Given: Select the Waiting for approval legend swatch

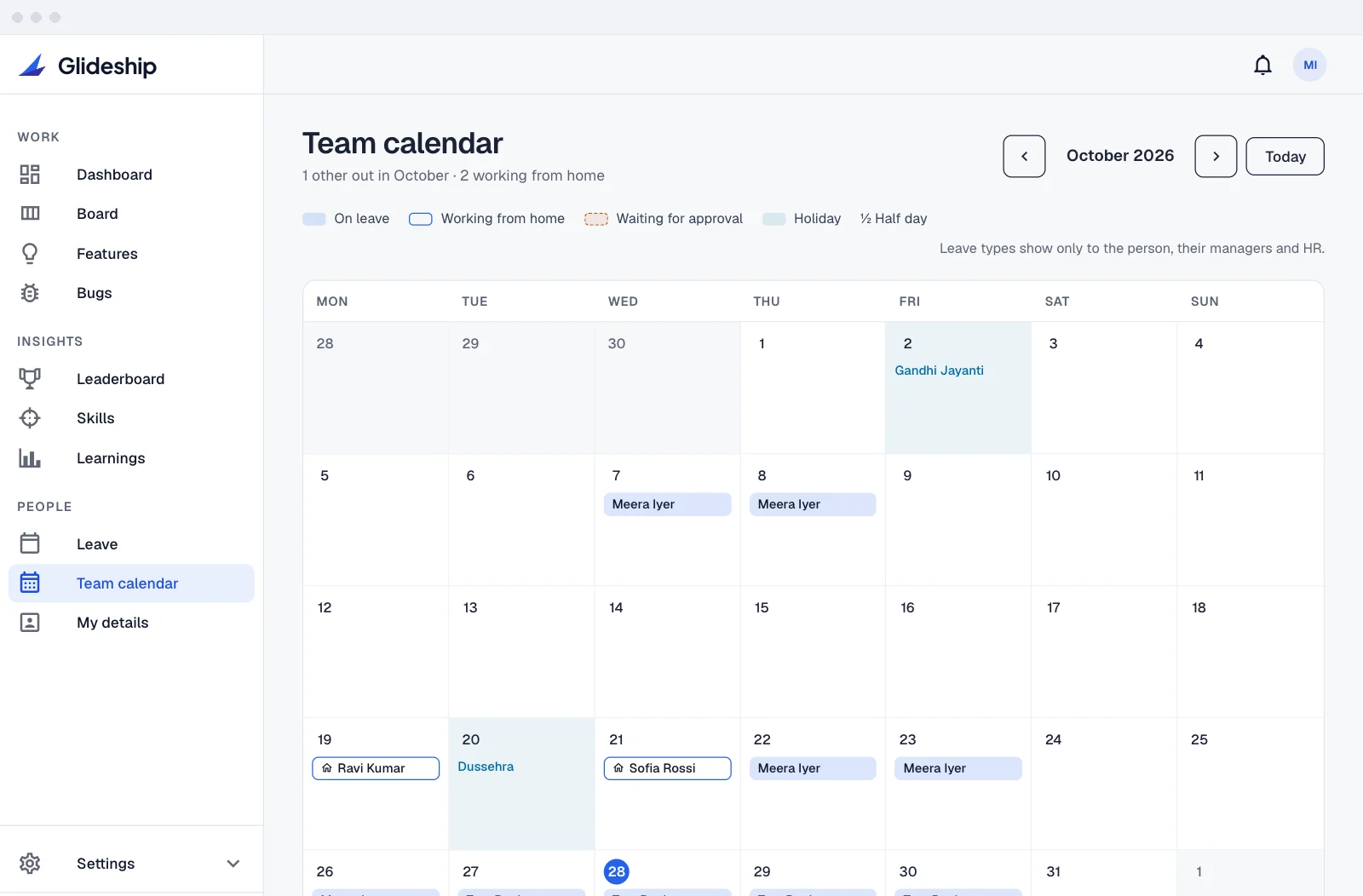Looking at the screenshot, I should pyautogui.click(x=596, y=219).
